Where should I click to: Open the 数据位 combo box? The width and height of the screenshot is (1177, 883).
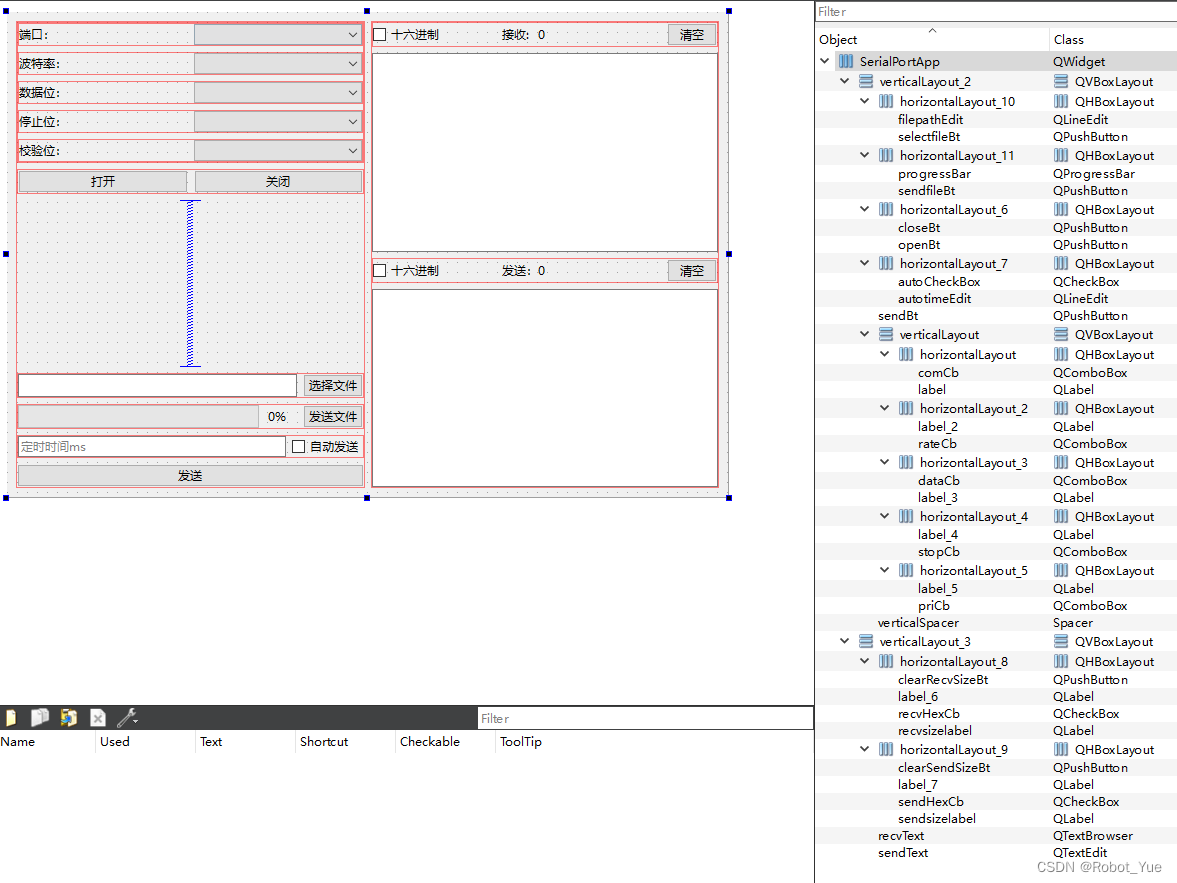point(278,92)
